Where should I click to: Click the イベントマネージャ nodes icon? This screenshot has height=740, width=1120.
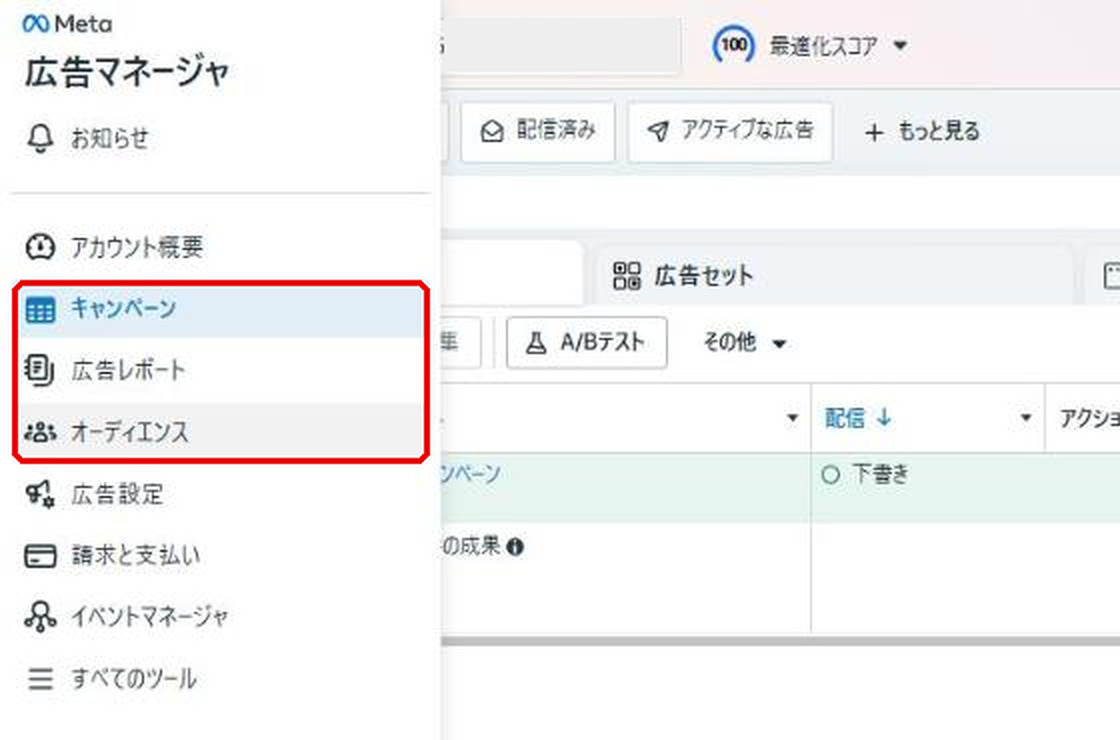coord(40,616)
